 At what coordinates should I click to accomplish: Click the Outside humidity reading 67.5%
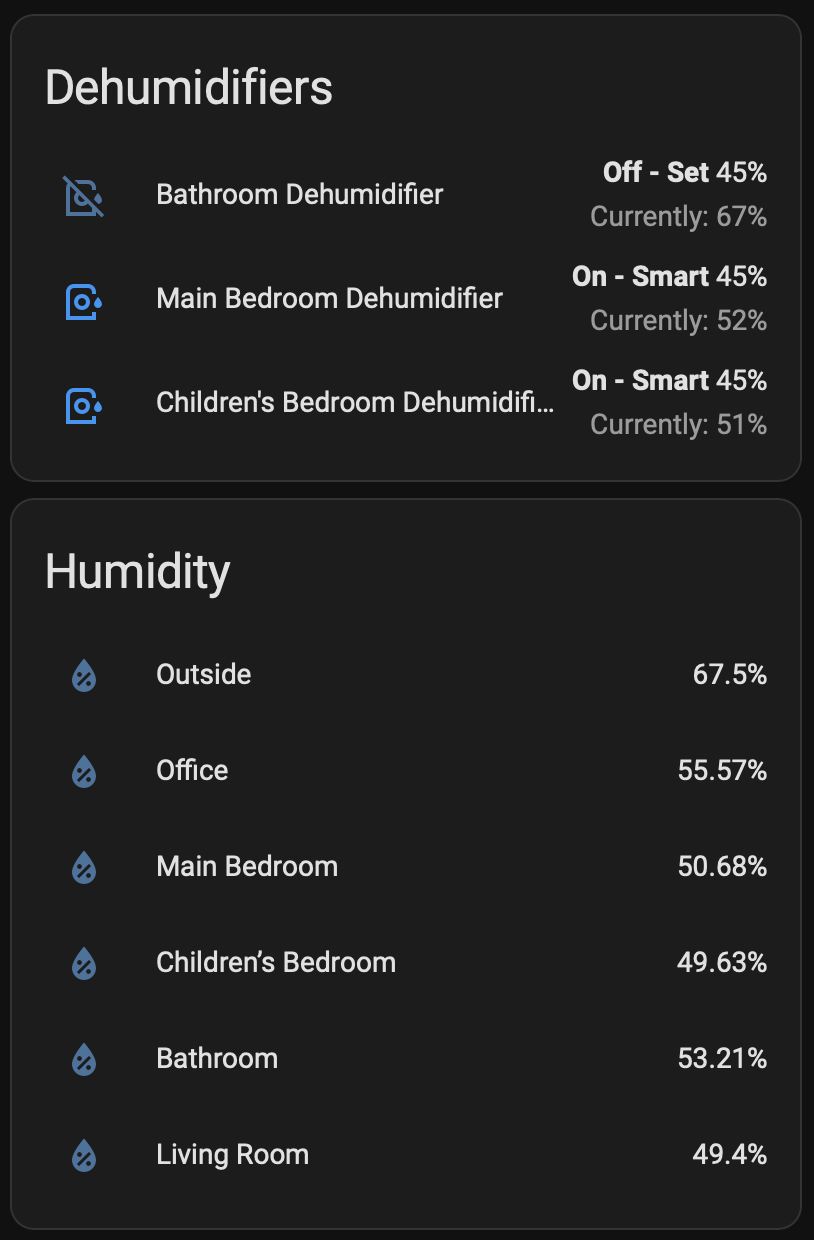(731, 674)
